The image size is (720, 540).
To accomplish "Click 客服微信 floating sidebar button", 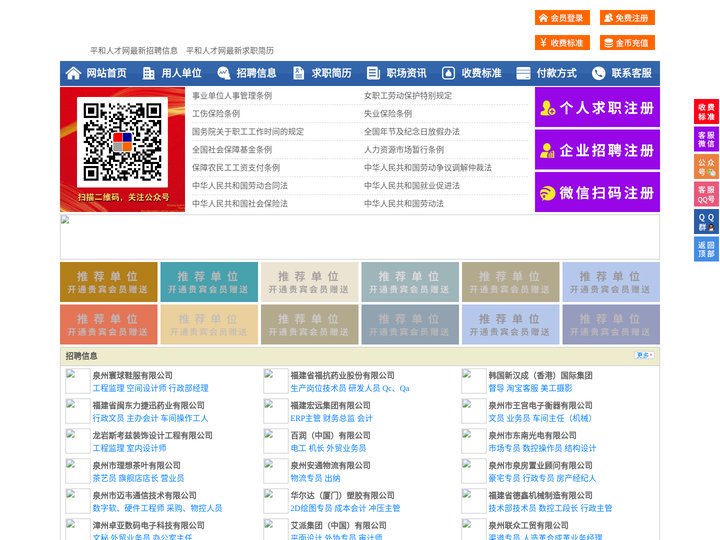I will point(706,139).
